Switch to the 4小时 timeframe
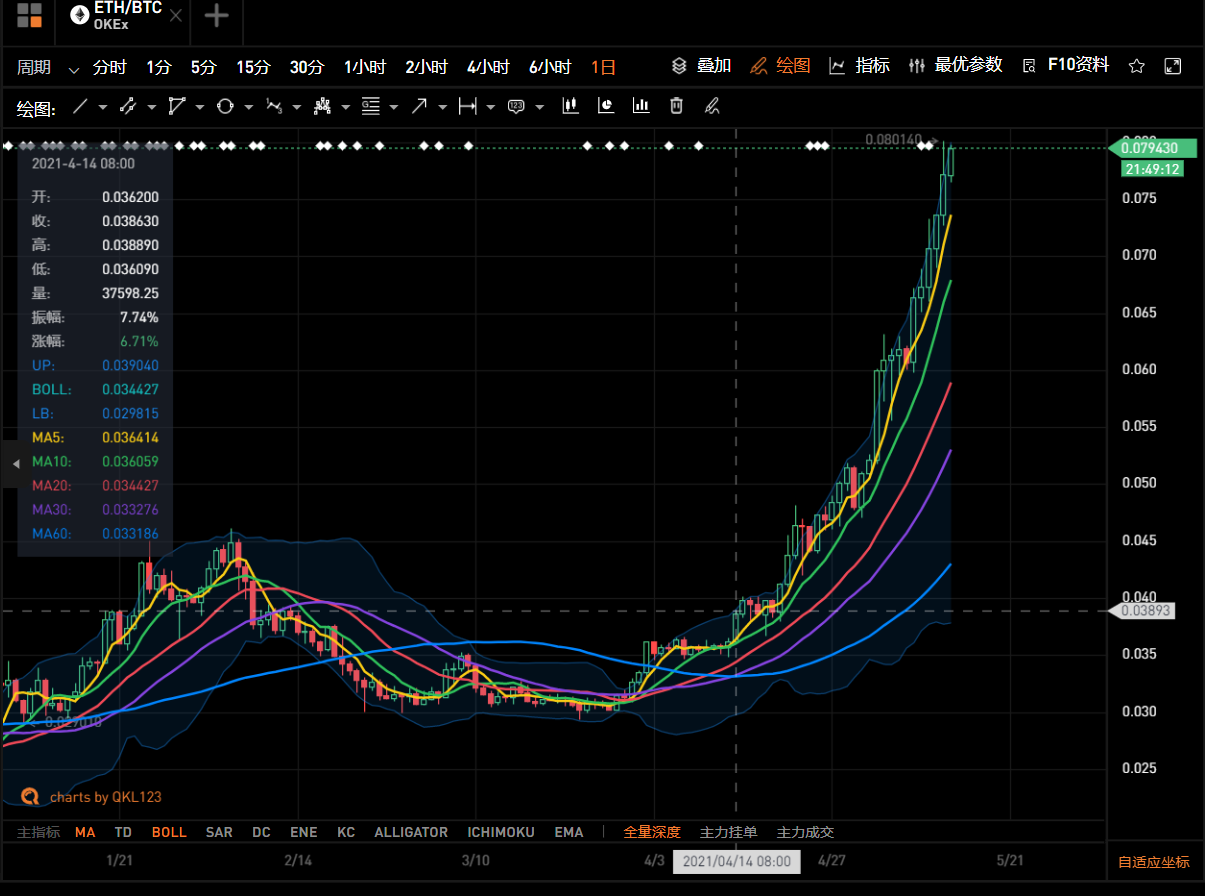This screenshot has height=896, width=1205. coord(488,68)
